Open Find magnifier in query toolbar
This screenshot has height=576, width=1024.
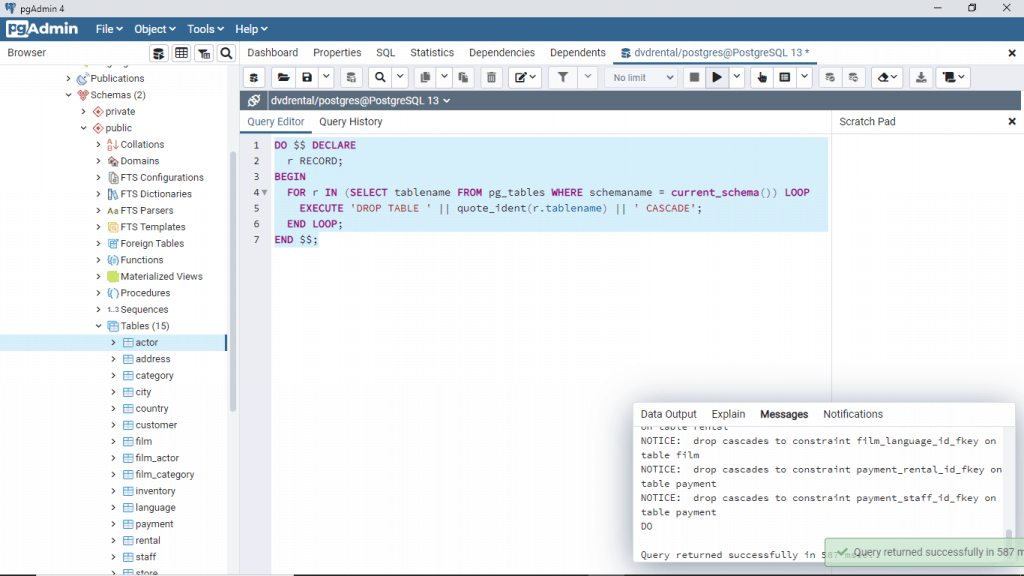coord(380,78)
